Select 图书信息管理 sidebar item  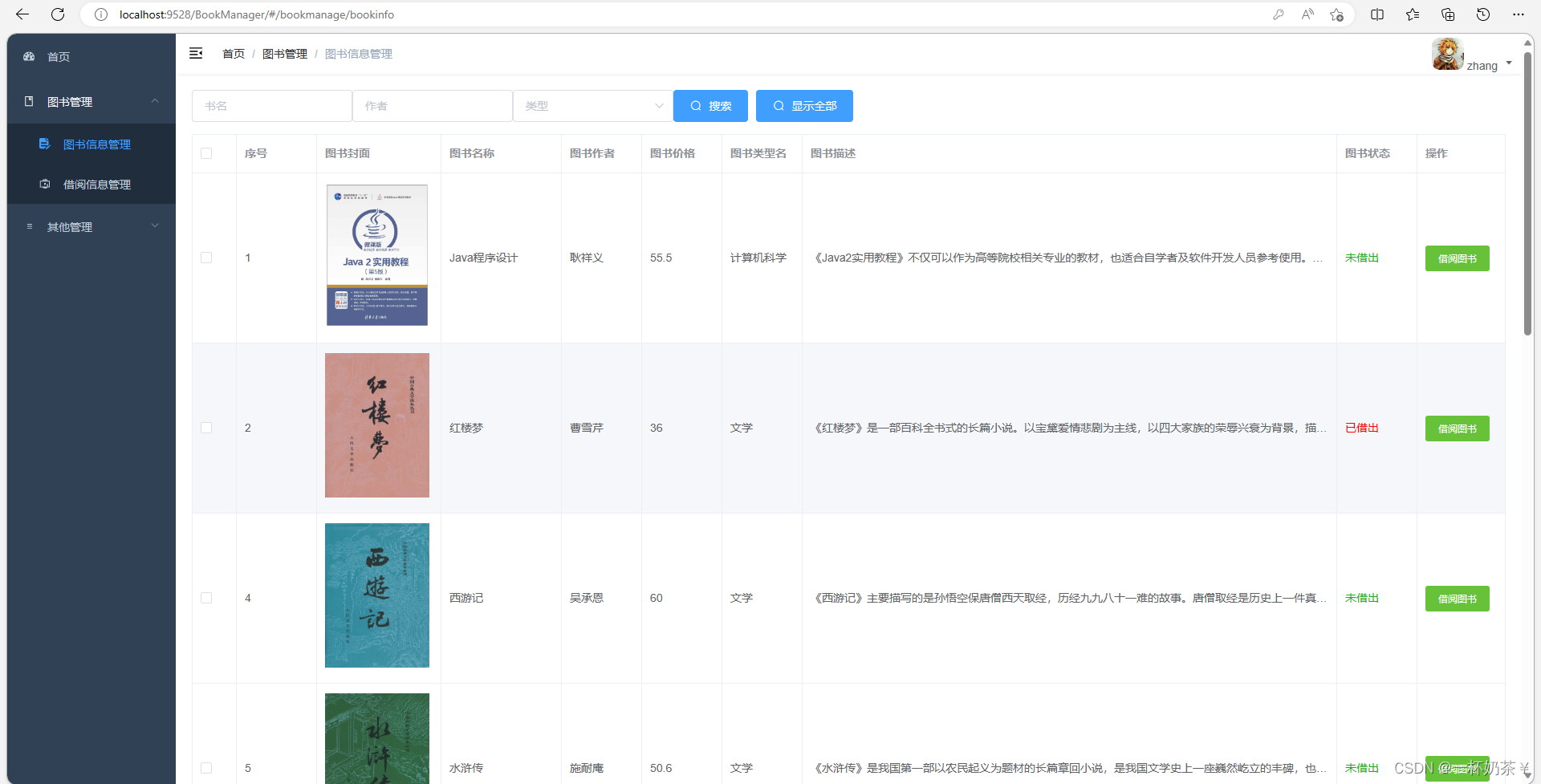coord(91,144)
